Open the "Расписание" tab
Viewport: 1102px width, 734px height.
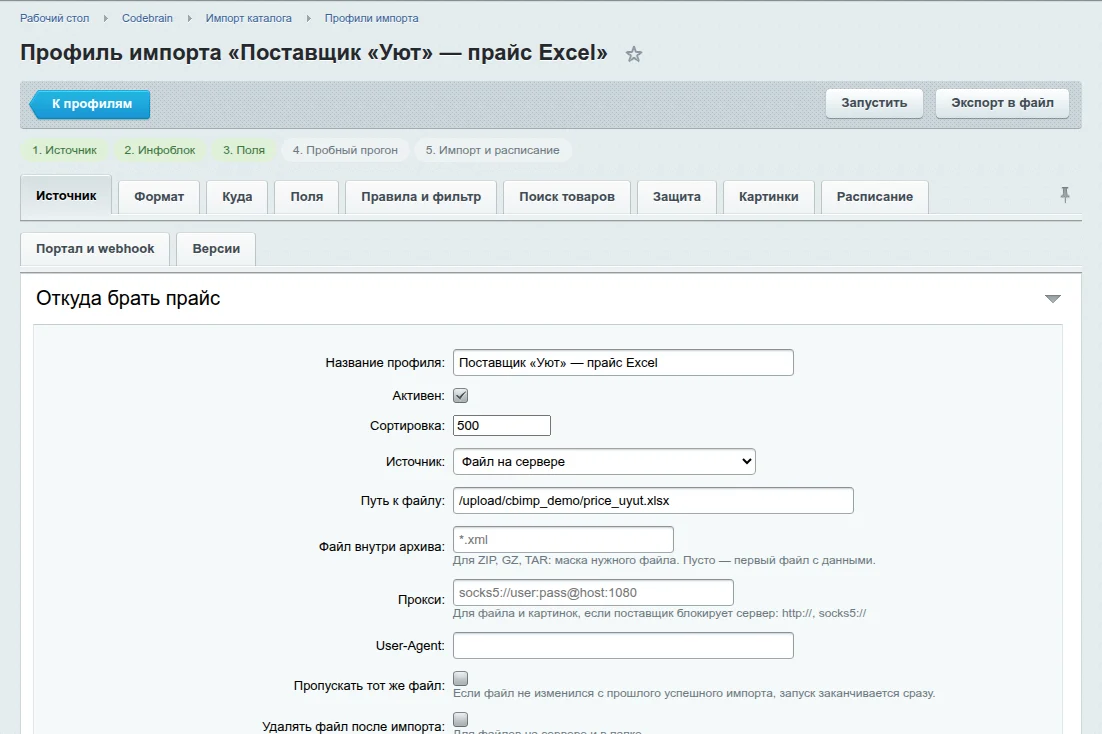point(874,197)
